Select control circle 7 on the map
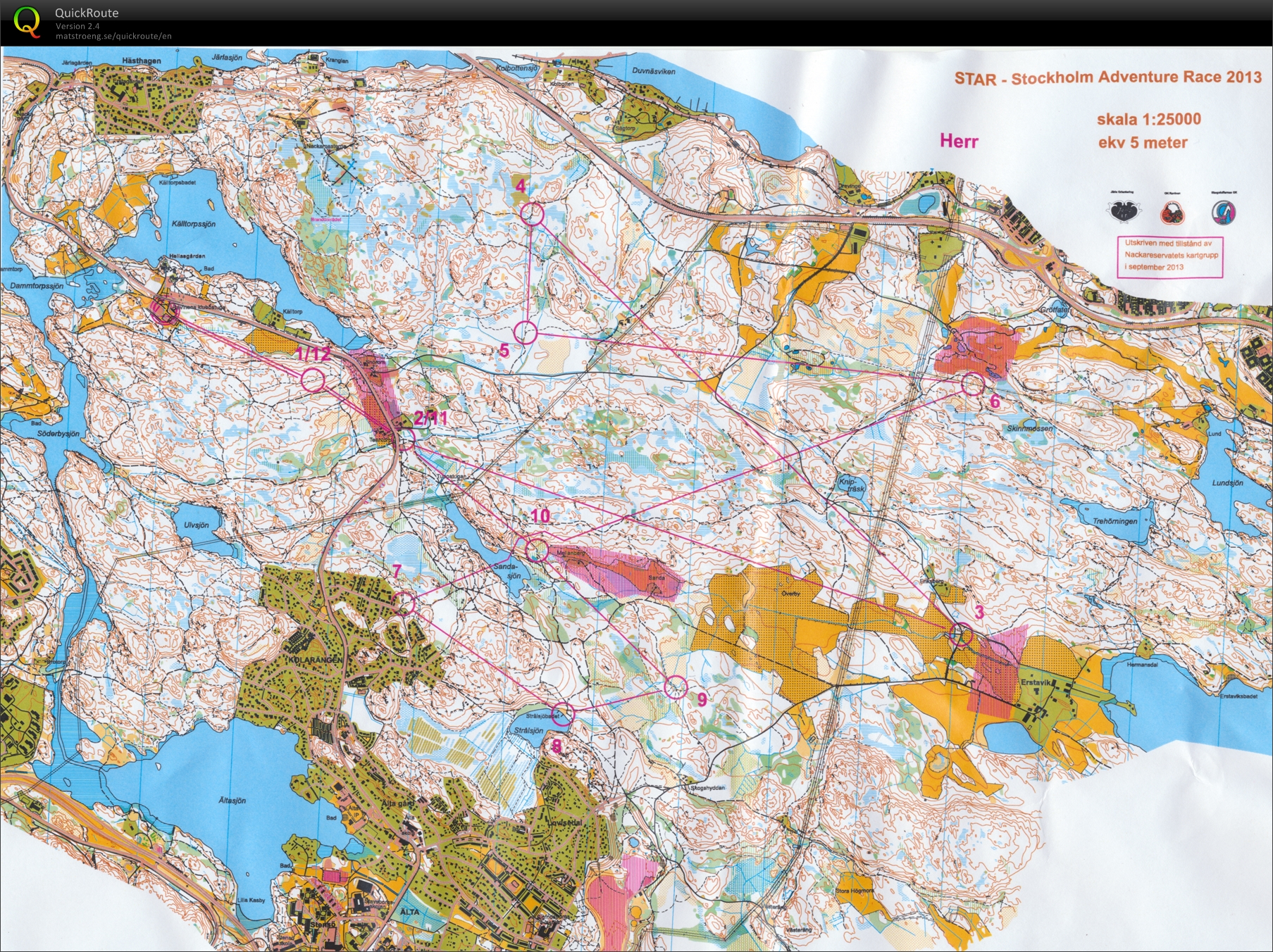The height and width of the screenshot is (952, 1273). pos(404,603)
